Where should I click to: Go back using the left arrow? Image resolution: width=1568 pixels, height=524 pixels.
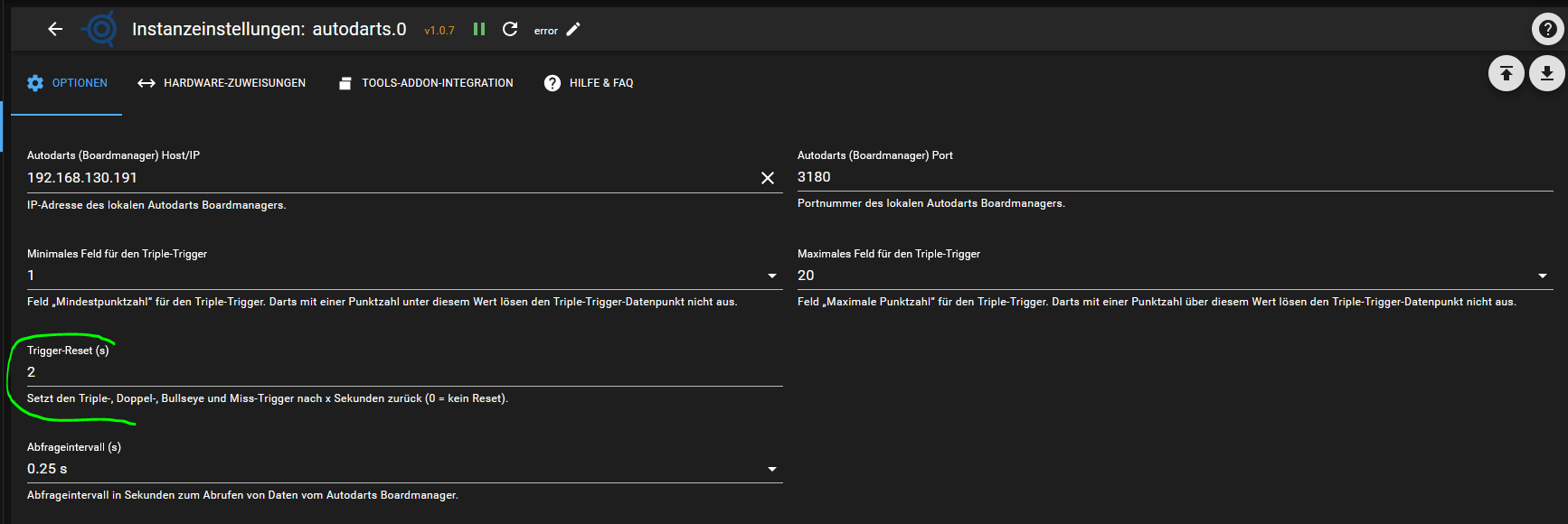pyautogui.click(x=55, y=29)
